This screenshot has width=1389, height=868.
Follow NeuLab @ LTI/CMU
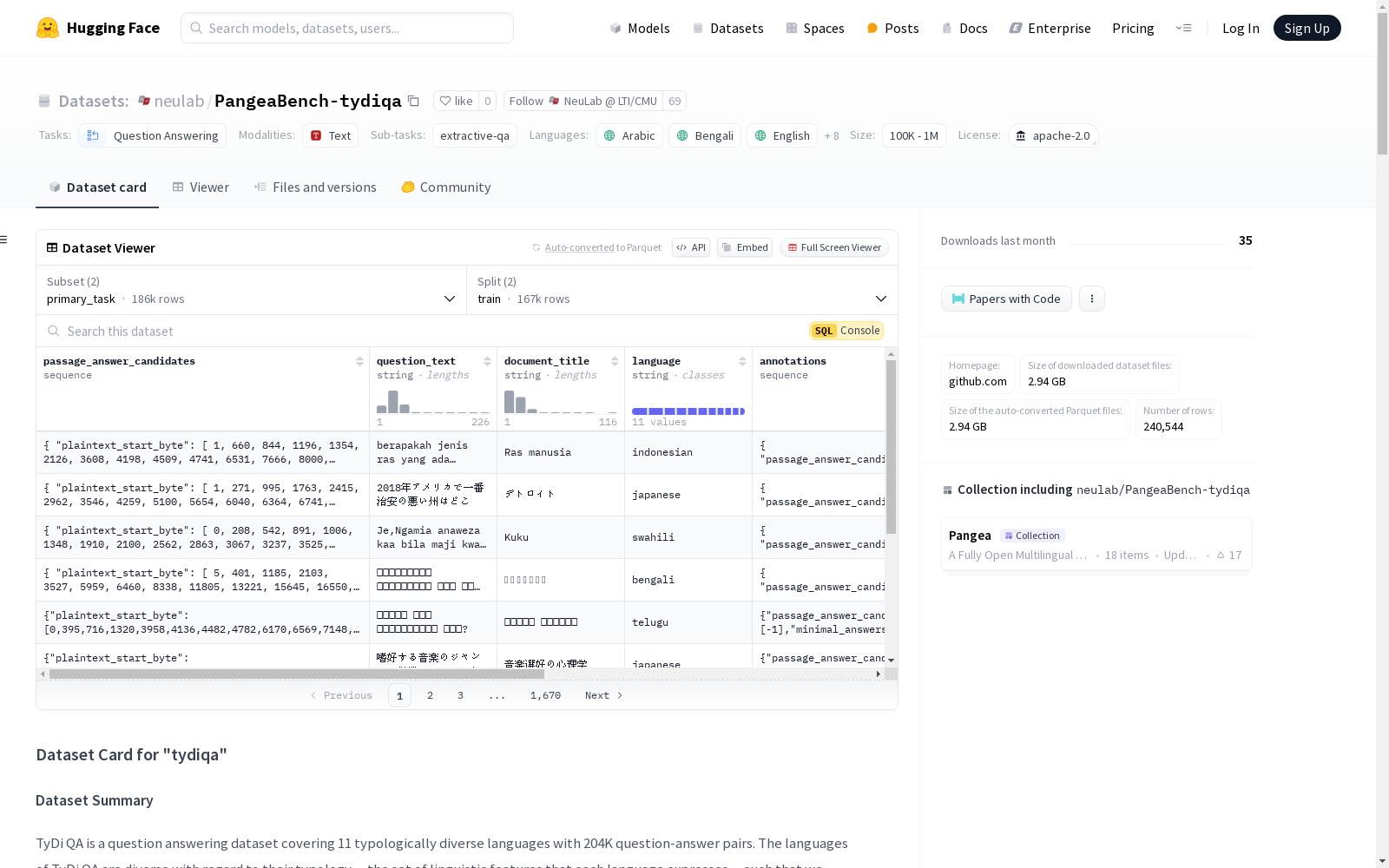click(x=583, y=102)
